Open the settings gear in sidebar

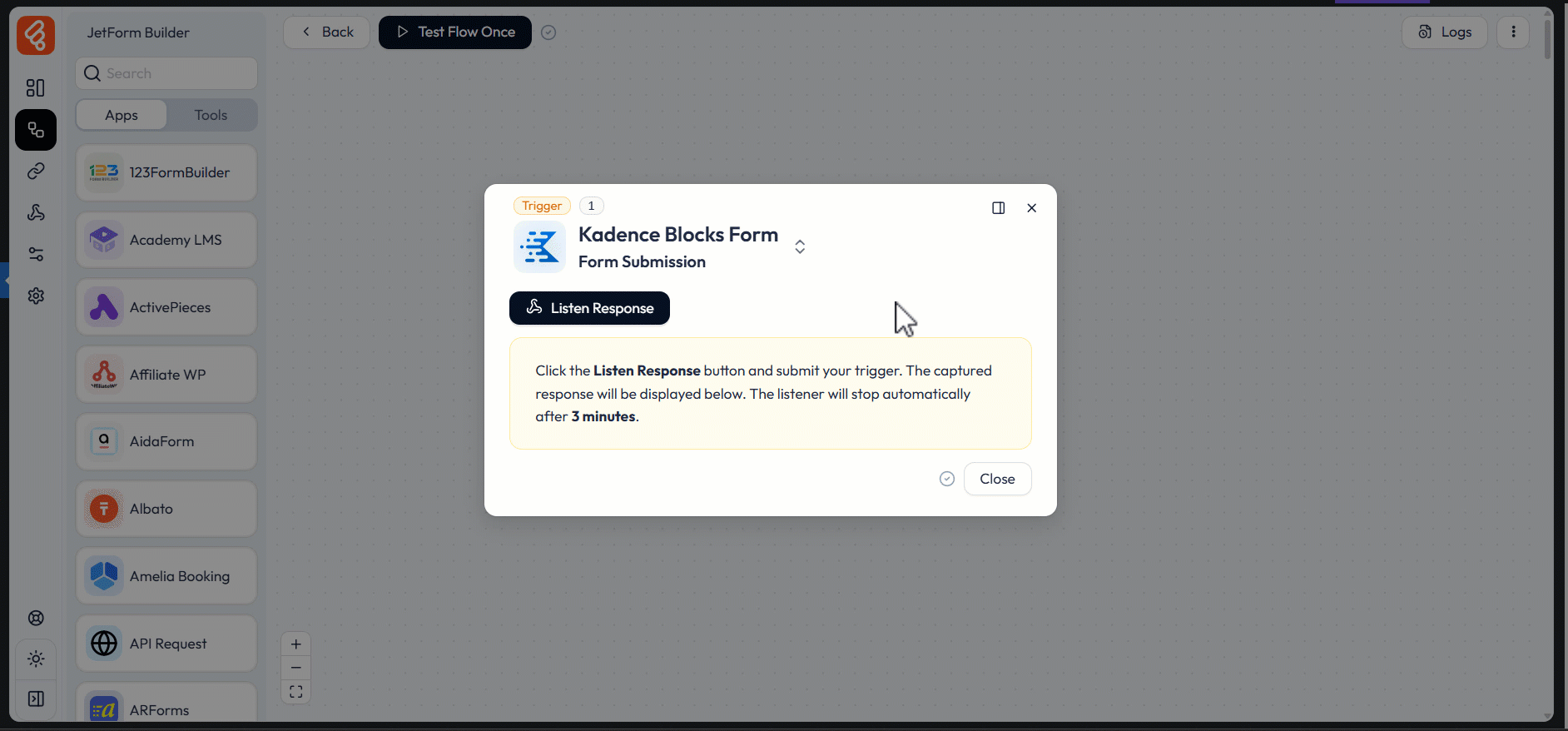[x=36, y=296]
